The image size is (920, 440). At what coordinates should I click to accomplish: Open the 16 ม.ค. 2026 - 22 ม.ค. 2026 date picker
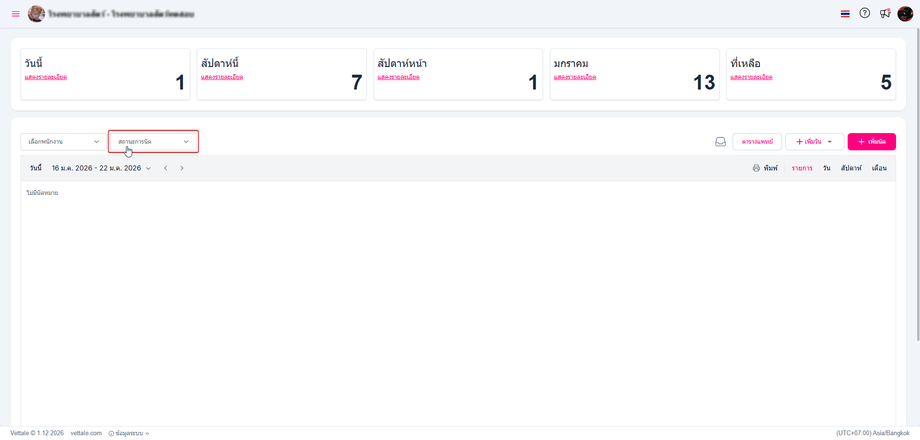click(x=101, y=168)
